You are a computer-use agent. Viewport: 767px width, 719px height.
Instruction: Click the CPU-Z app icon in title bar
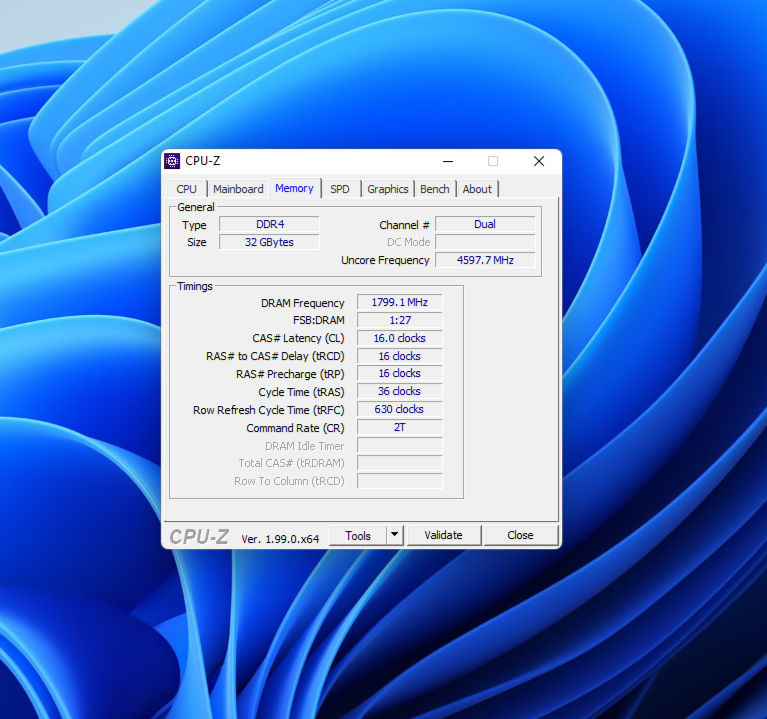click(172, 161)
